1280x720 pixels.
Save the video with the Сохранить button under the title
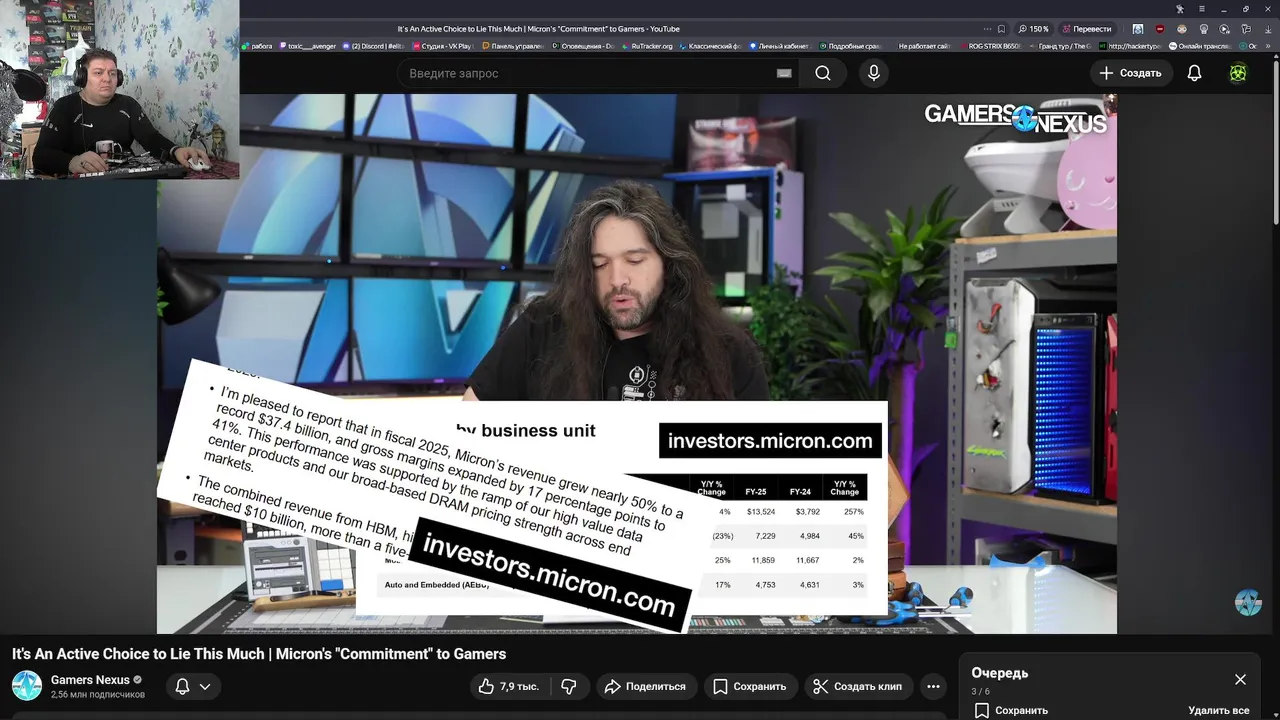(750, 686)
